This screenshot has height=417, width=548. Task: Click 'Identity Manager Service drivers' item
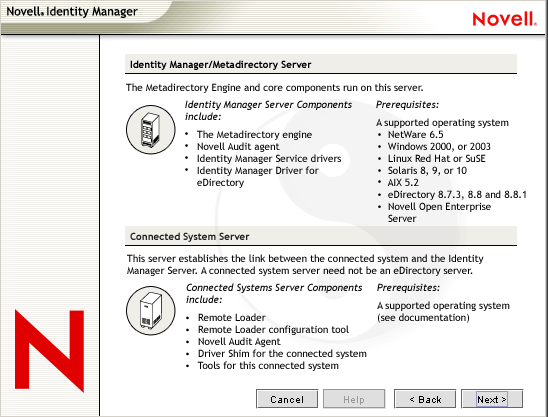(x=269, y=158)
